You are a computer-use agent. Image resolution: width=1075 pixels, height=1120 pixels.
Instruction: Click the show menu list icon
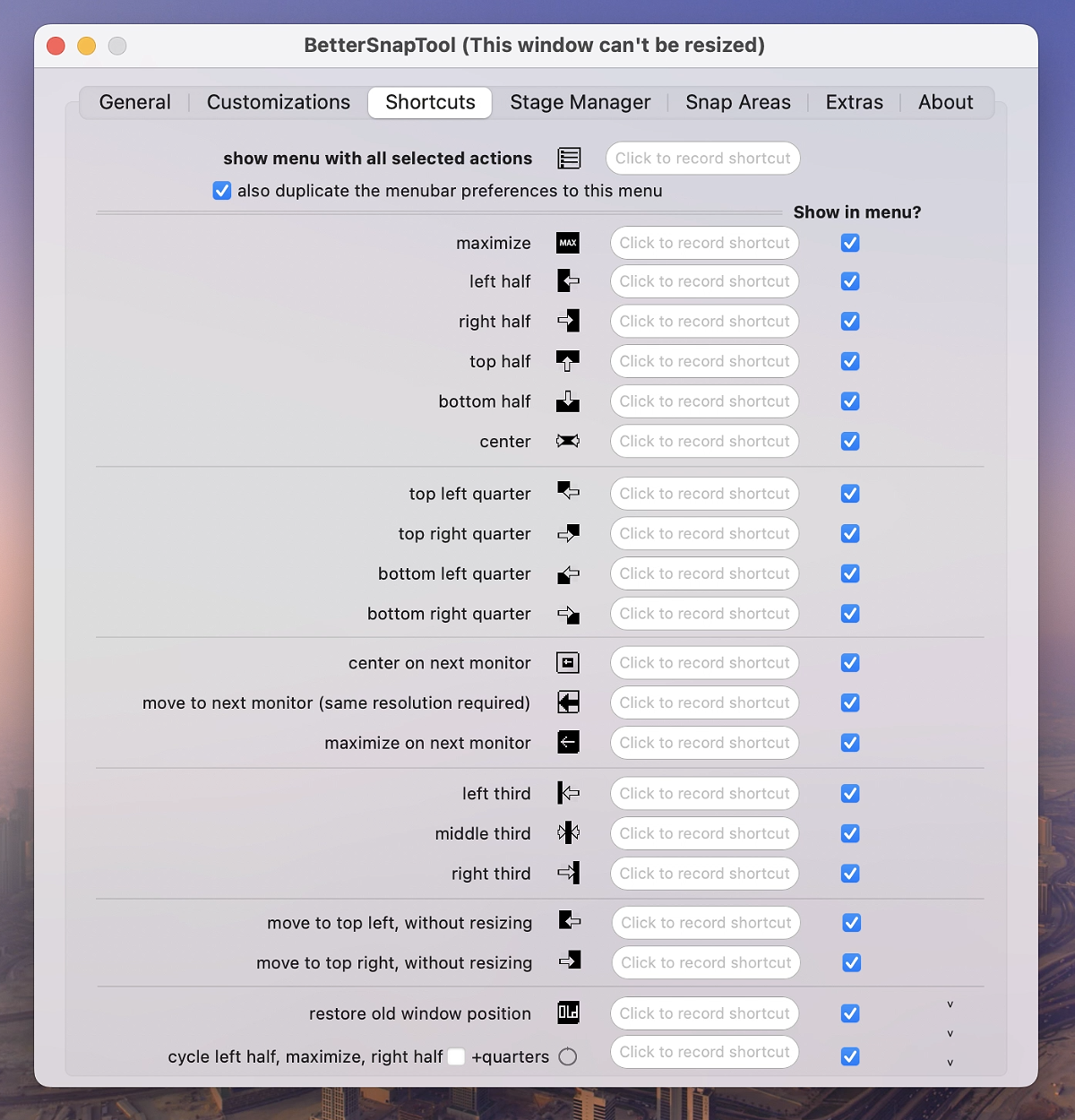coord(569,159)
